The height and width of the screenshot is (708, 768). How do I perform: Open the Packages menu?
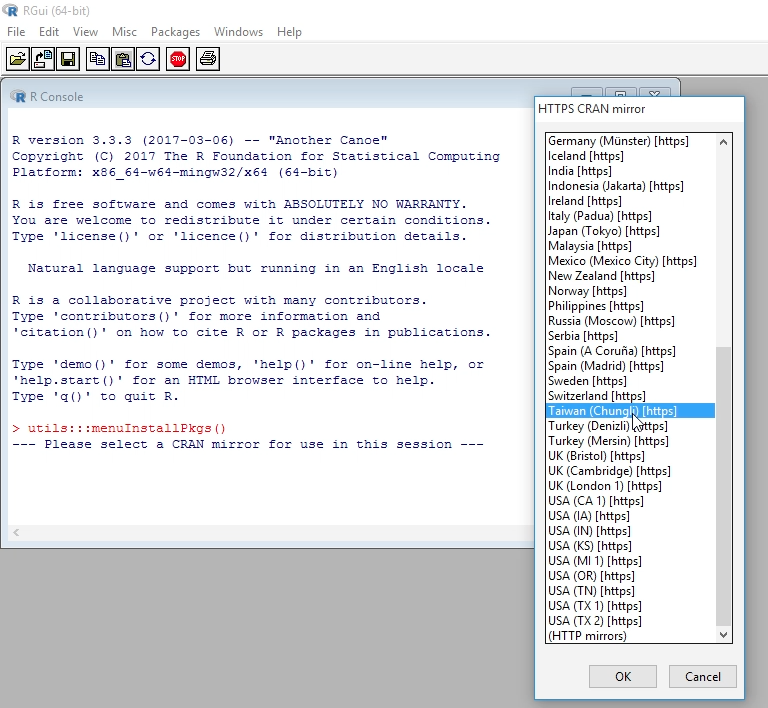click(175, 32)
